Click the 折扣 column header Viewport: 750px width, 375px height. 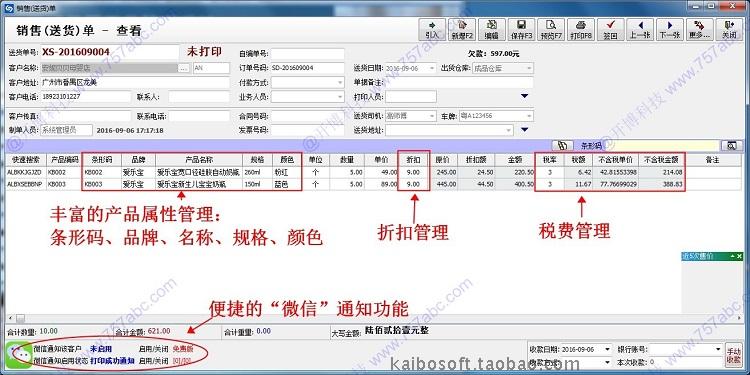[x=413, y=160]
